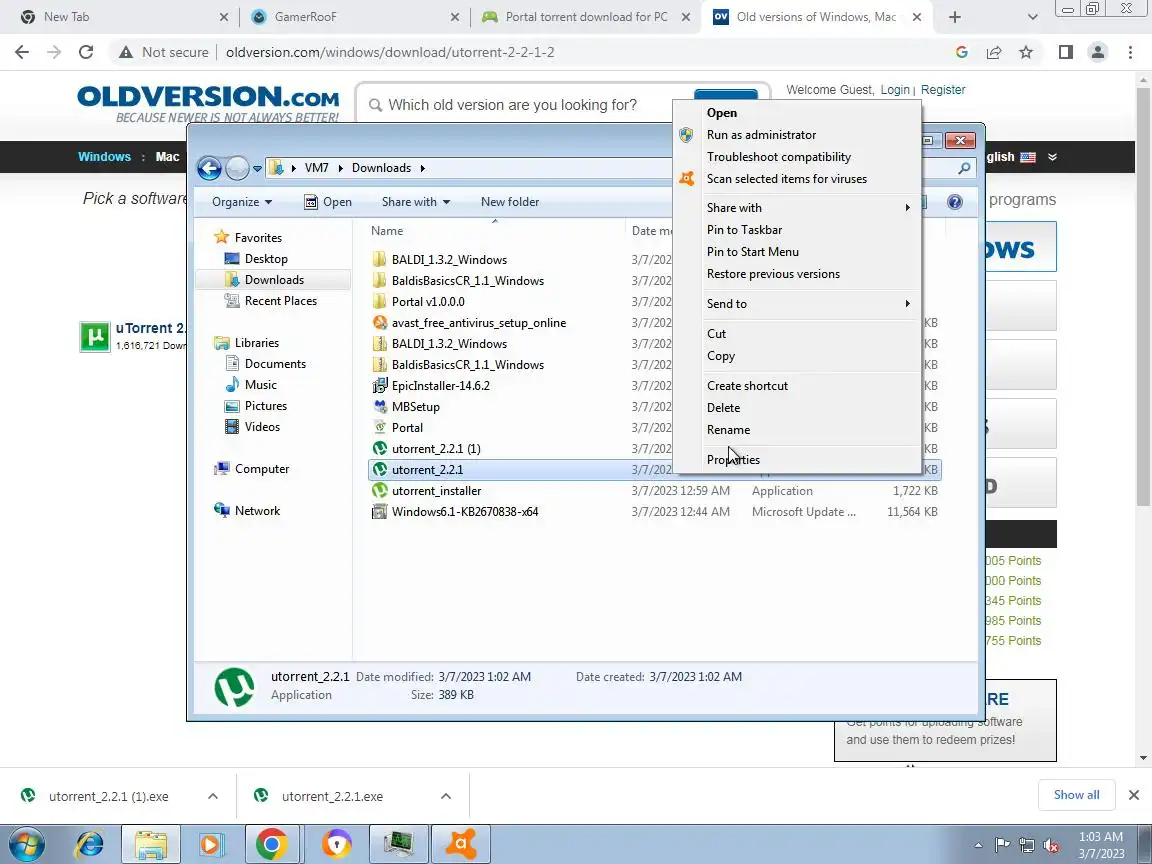This screenshot has height=864, width=1152.
Task: Switch to the GamerRooF tab
Action: click(356, 17)
